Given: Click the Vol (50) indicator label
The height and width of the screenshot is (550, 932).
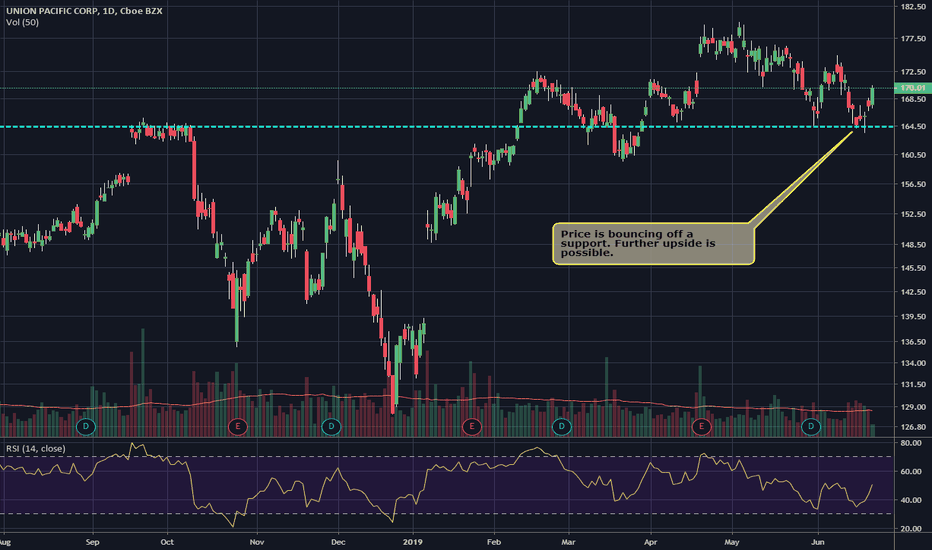Looking at the screenshot, I should [x=23, y=23].
